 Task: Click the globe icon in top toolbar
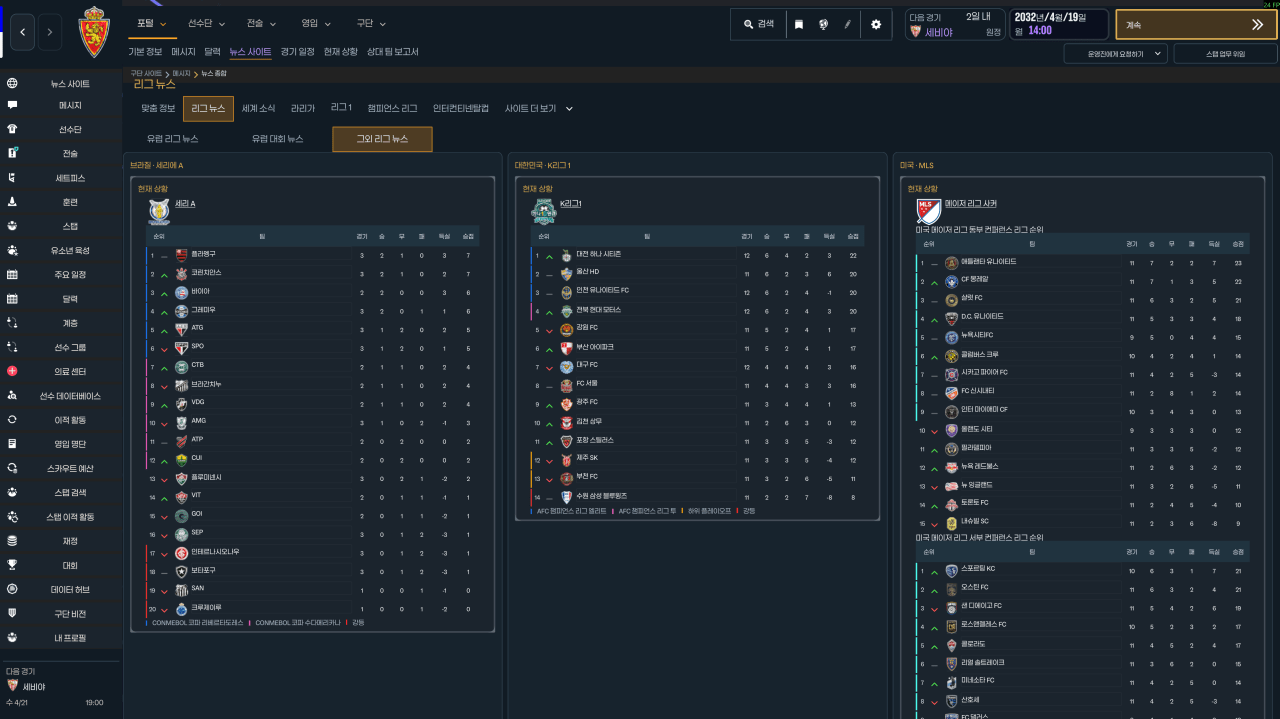822,24
